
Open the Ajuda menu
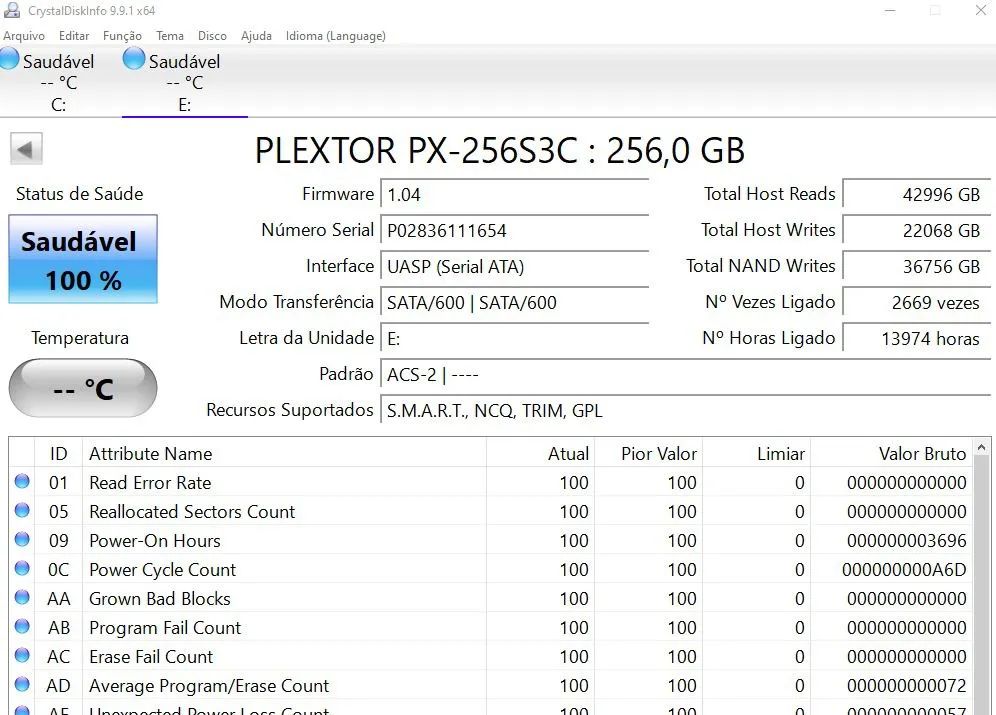click(x=256, y=36)
